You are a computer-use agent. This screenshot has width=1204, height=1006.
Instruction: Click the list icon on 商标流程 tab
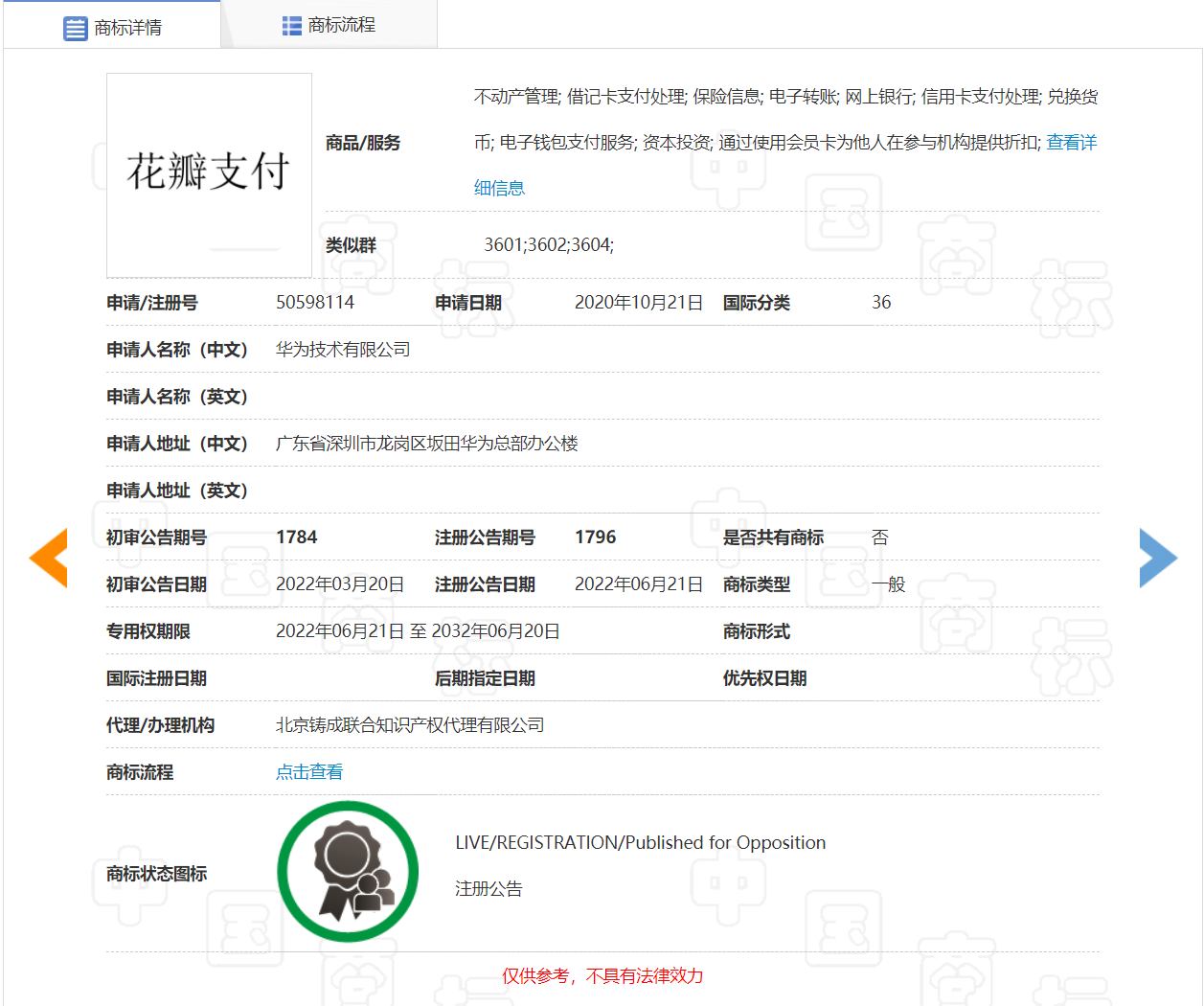292,26
